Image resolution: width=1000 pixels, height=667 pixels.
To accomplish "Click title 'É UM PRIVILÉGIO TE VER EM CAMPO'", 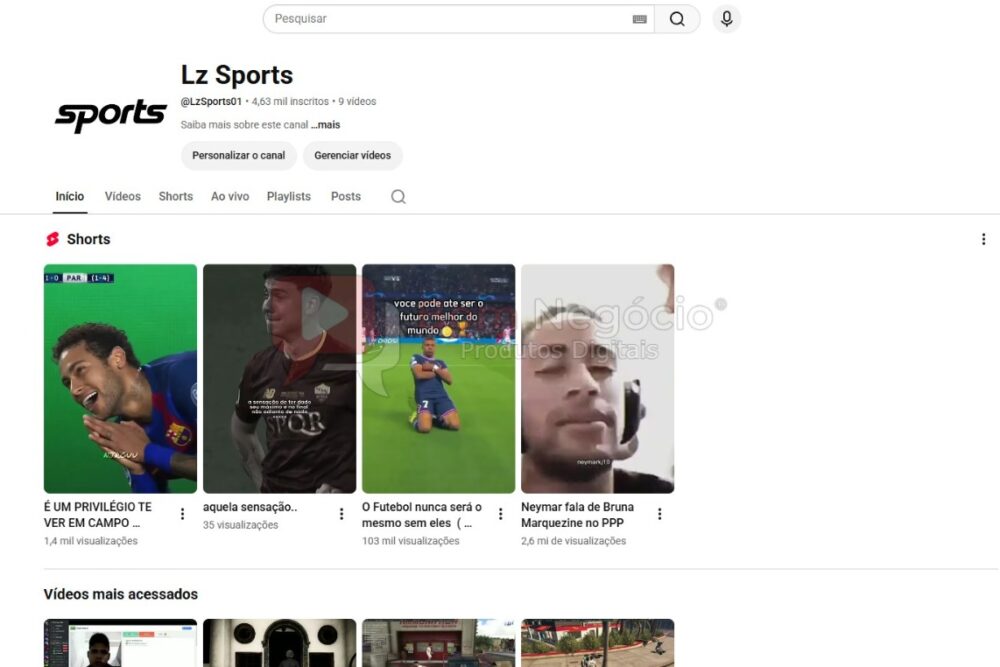I will [x=98, y=515].
